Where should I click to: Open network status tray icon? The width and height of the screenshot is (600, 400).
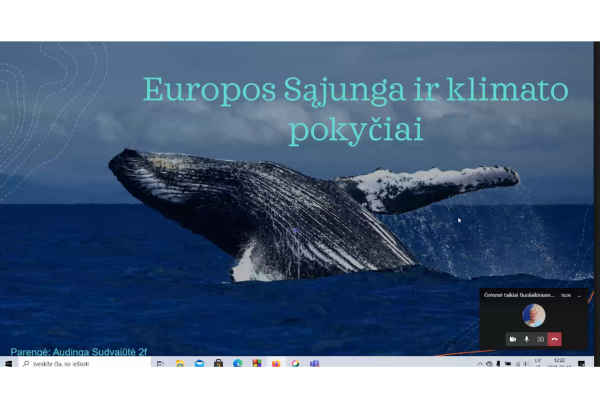[517, 364]
